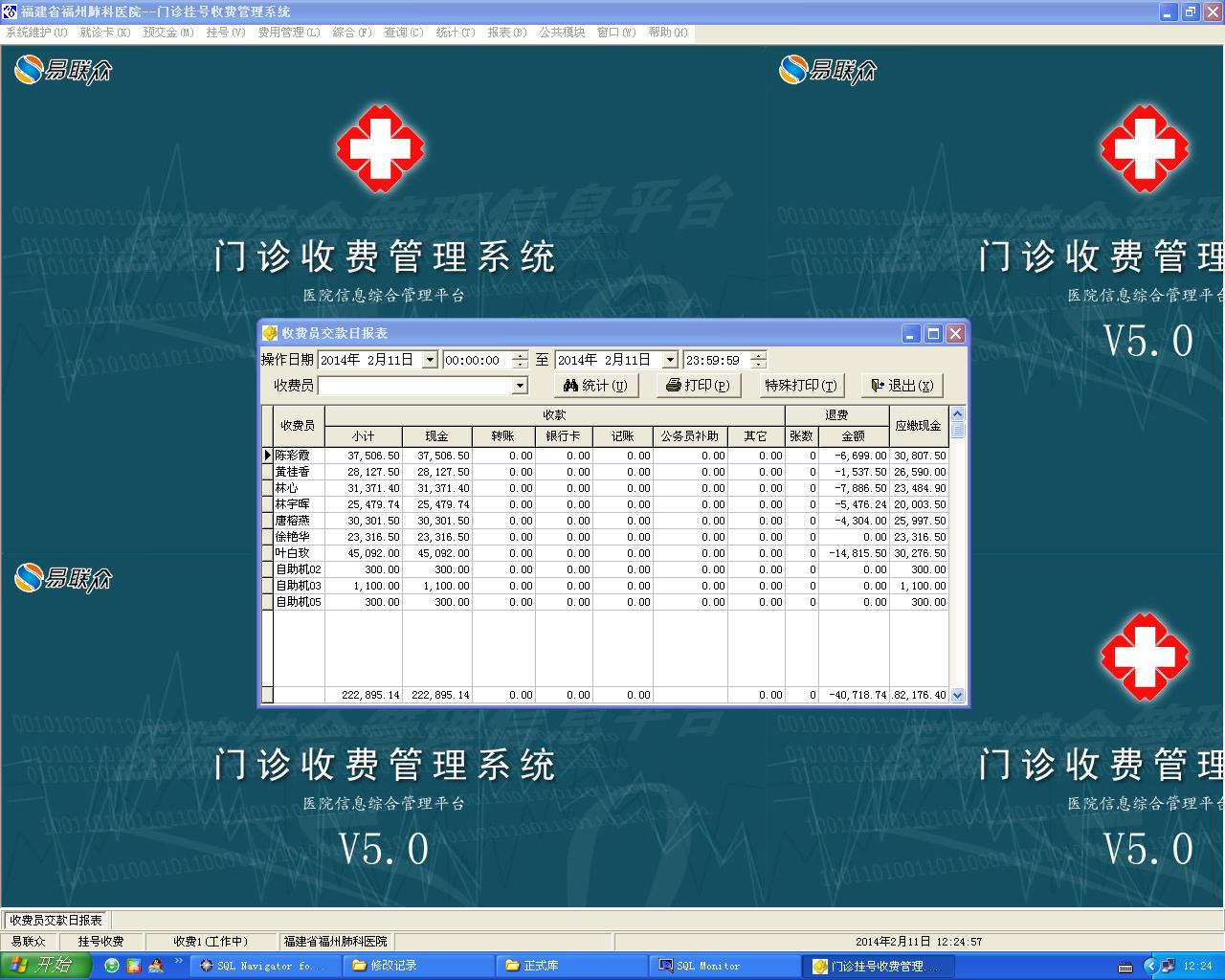Open the 查询 menu
Screen dimensions: 1225x980
point(403,33)
